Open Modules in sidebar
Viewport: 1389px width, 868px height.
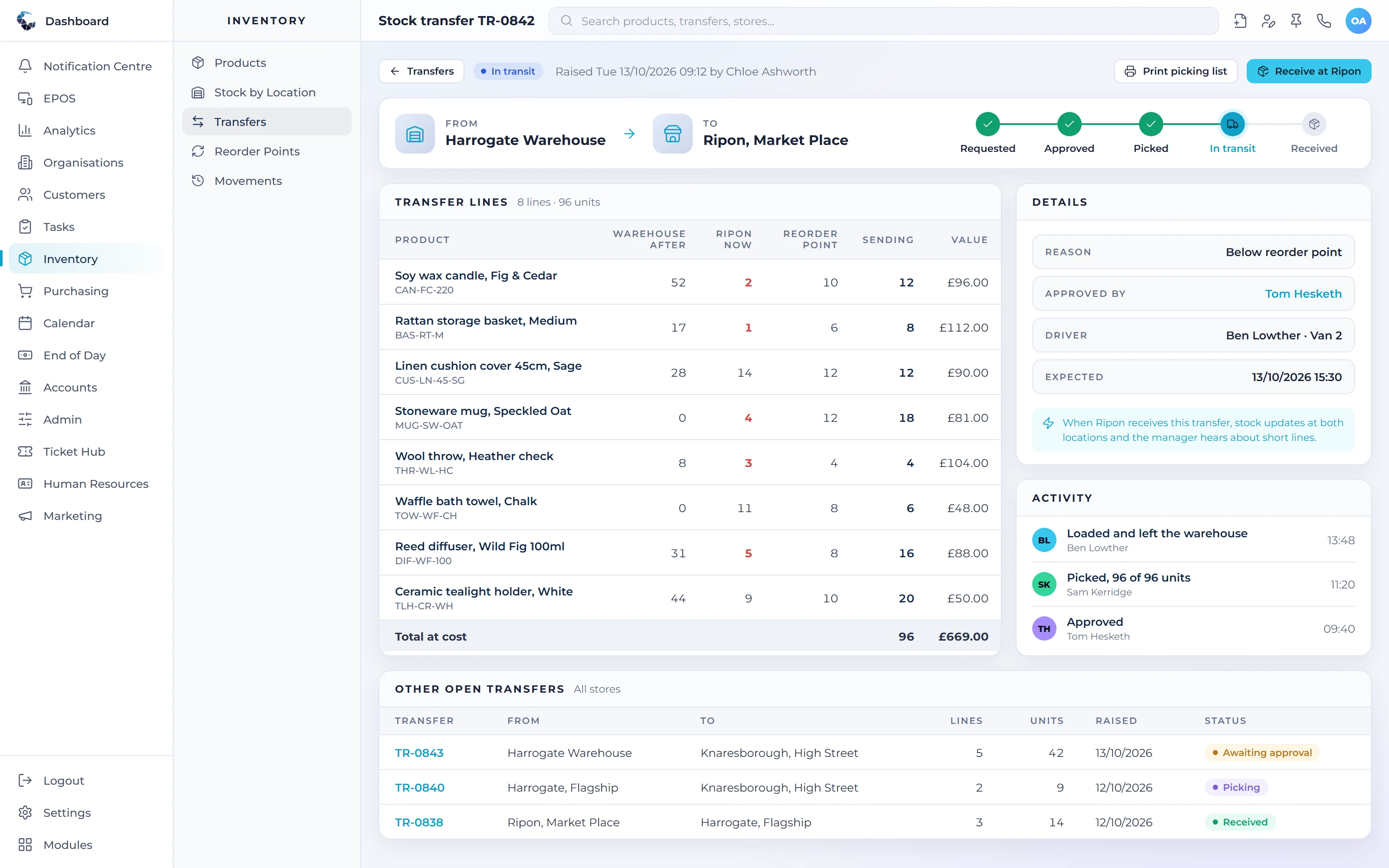pos(86,845)
